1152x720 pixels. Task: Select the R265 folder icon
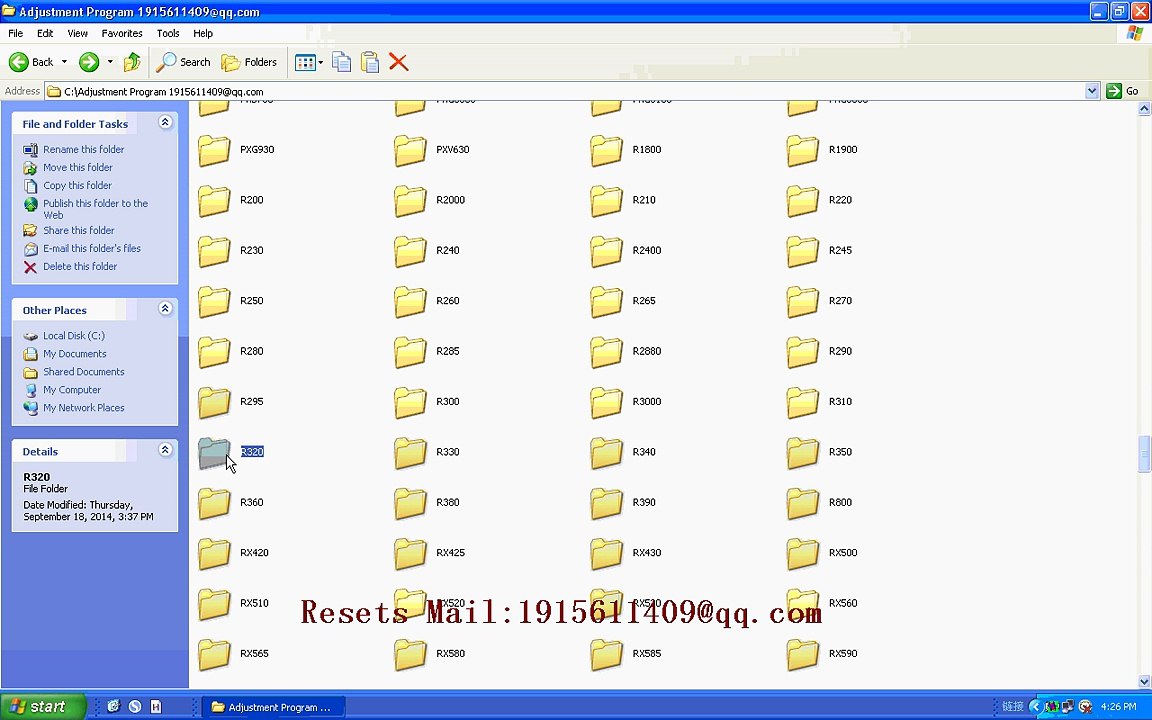[607, 302]
